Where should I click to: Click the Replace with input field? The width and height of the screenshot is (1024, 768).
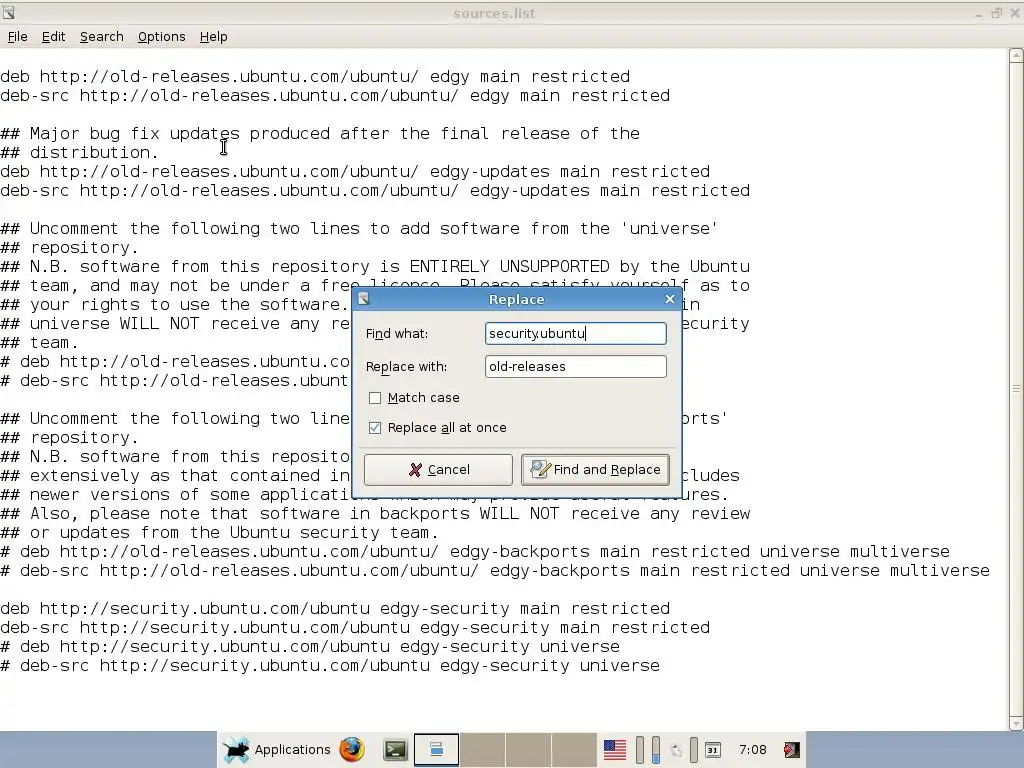(x=575, y=366)
